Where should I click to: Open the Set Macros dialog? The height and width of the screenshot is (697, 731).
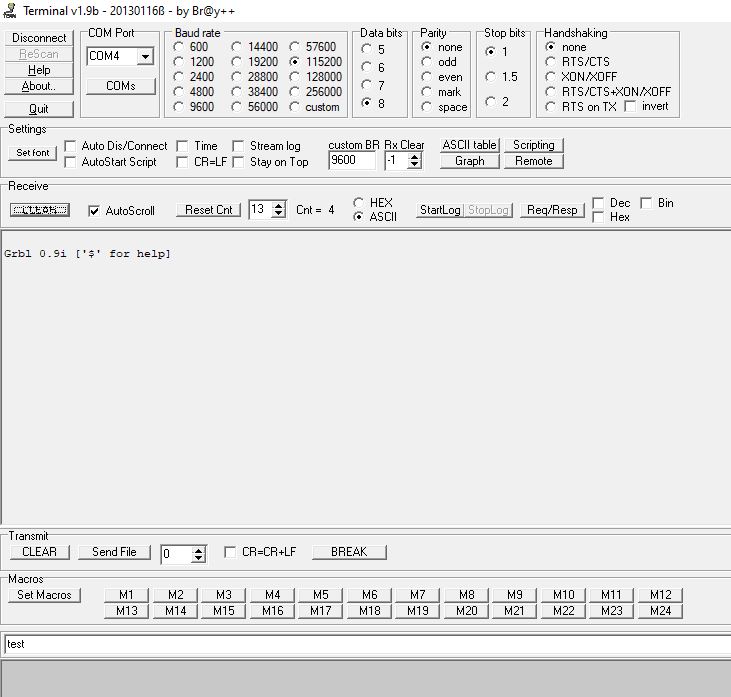(44, 595)
